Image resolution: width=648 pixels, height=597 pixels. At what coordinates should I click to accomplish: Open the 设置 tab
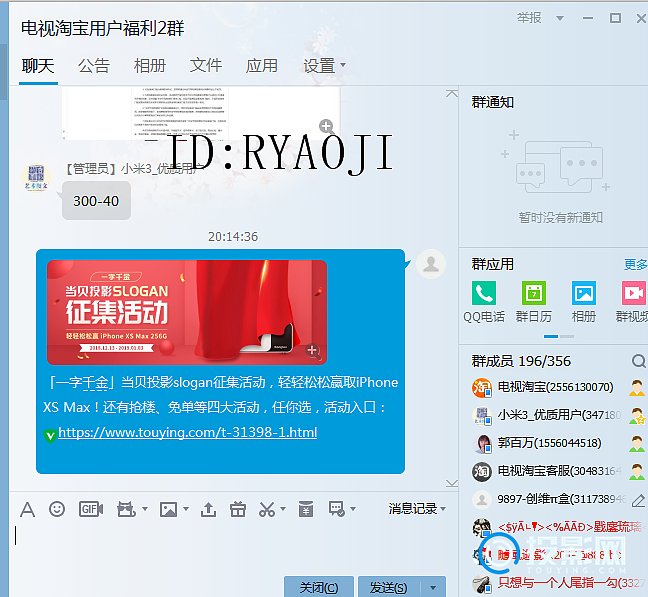coord(319,66)
